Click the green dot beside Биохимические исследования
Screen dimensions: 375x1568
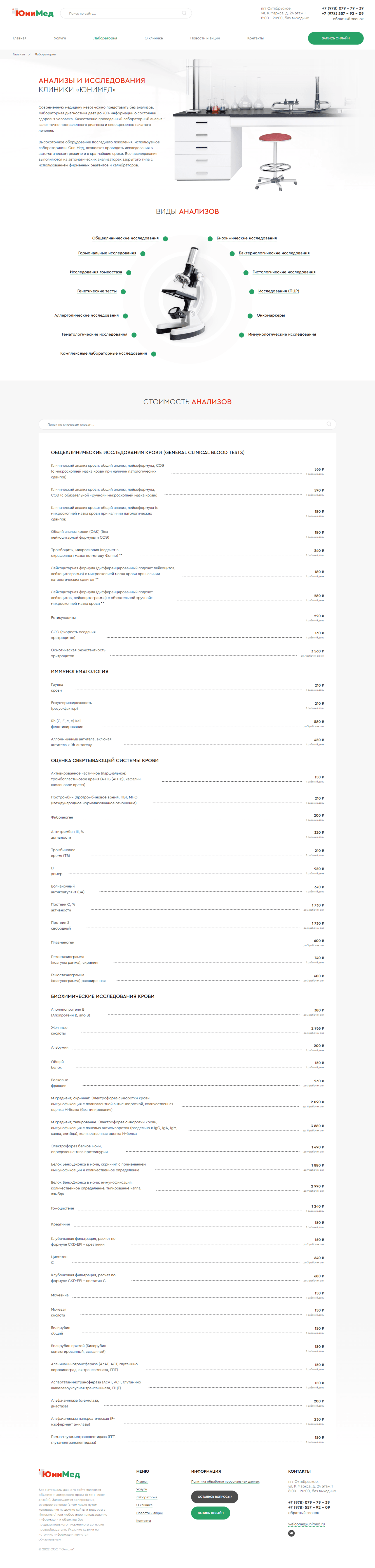click(210, 239)
